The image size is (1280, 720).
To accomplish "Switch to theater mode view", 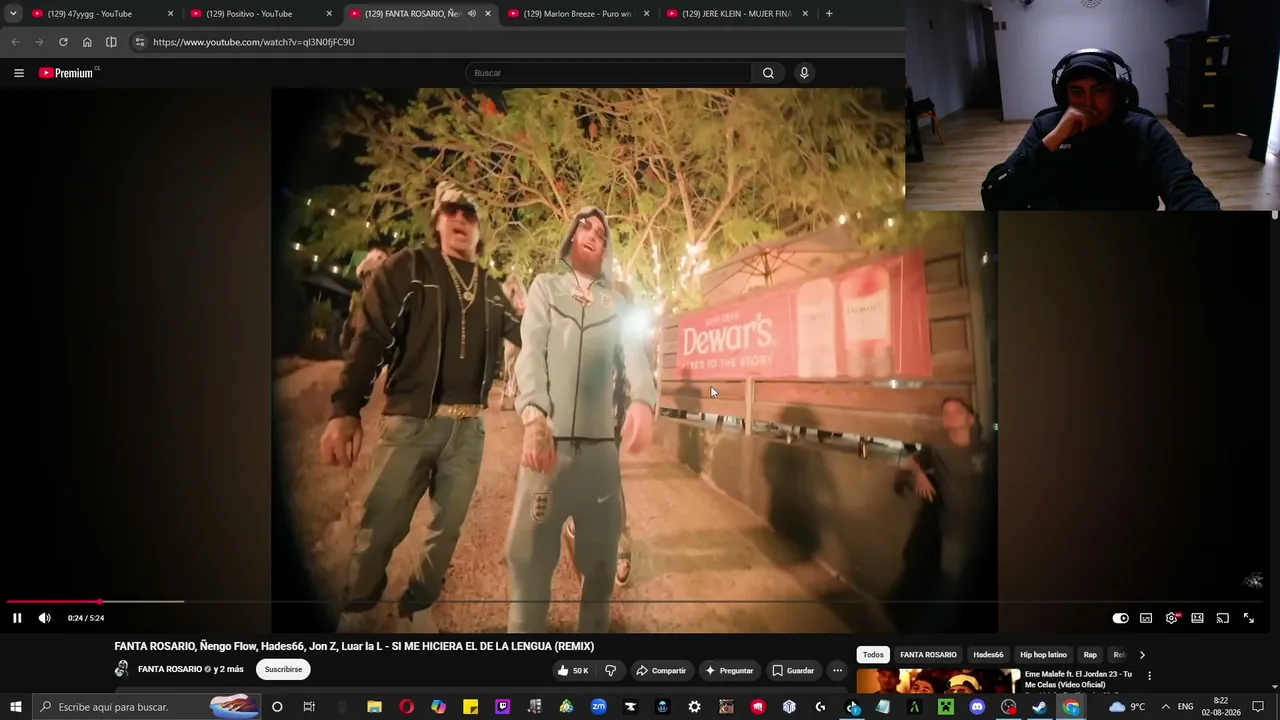I will click(x=1197, y=618).
